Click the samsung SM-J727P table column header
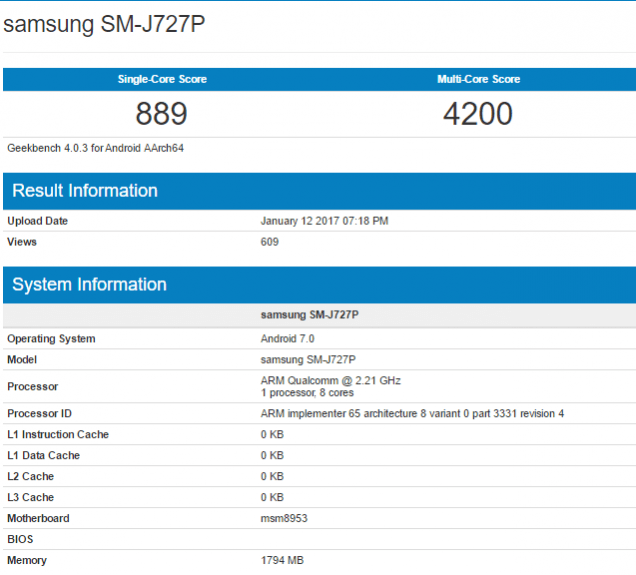Screen dimensions: 636x575 (309, 315)
